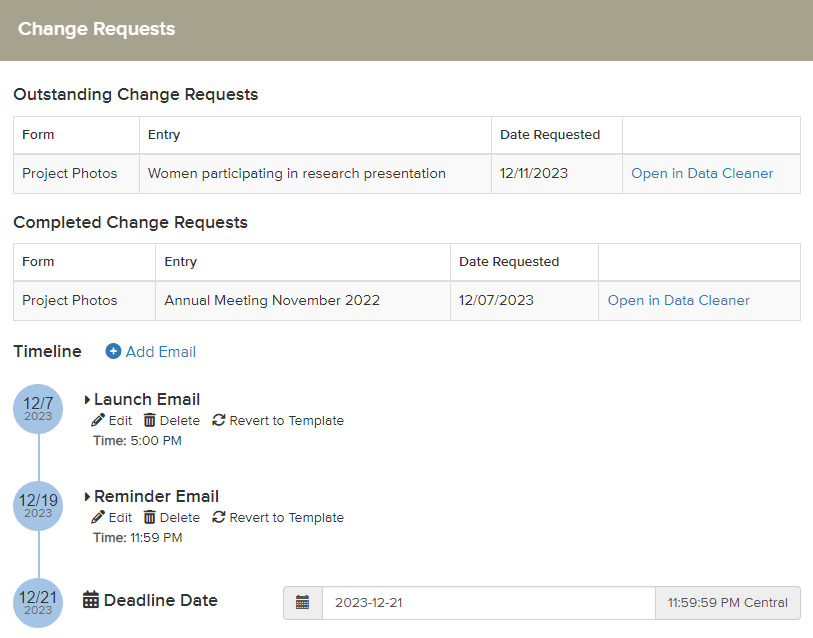Click the plus icon beside Add Email
The height and width of the screenshot is (638, 813).
pyautogui.click(x=113, y=352)
